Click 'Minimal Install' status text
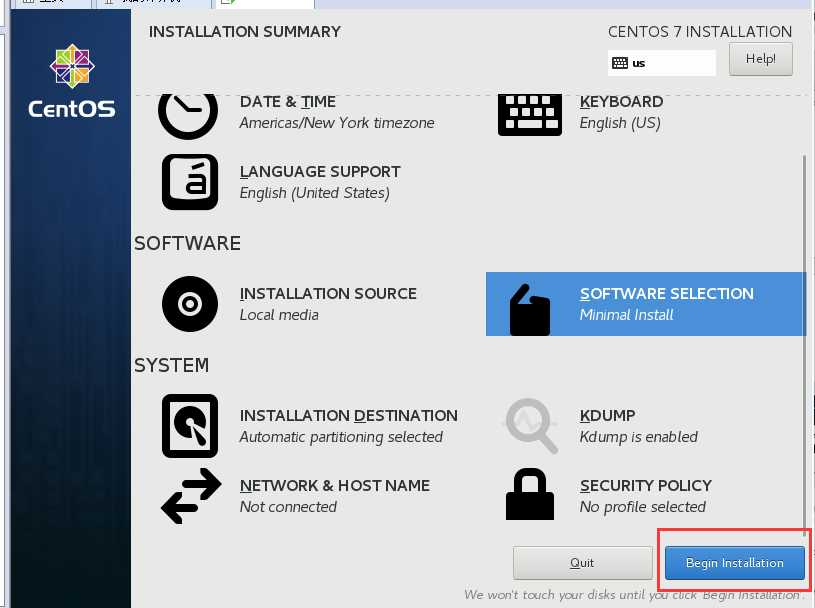 click(626, 315)
